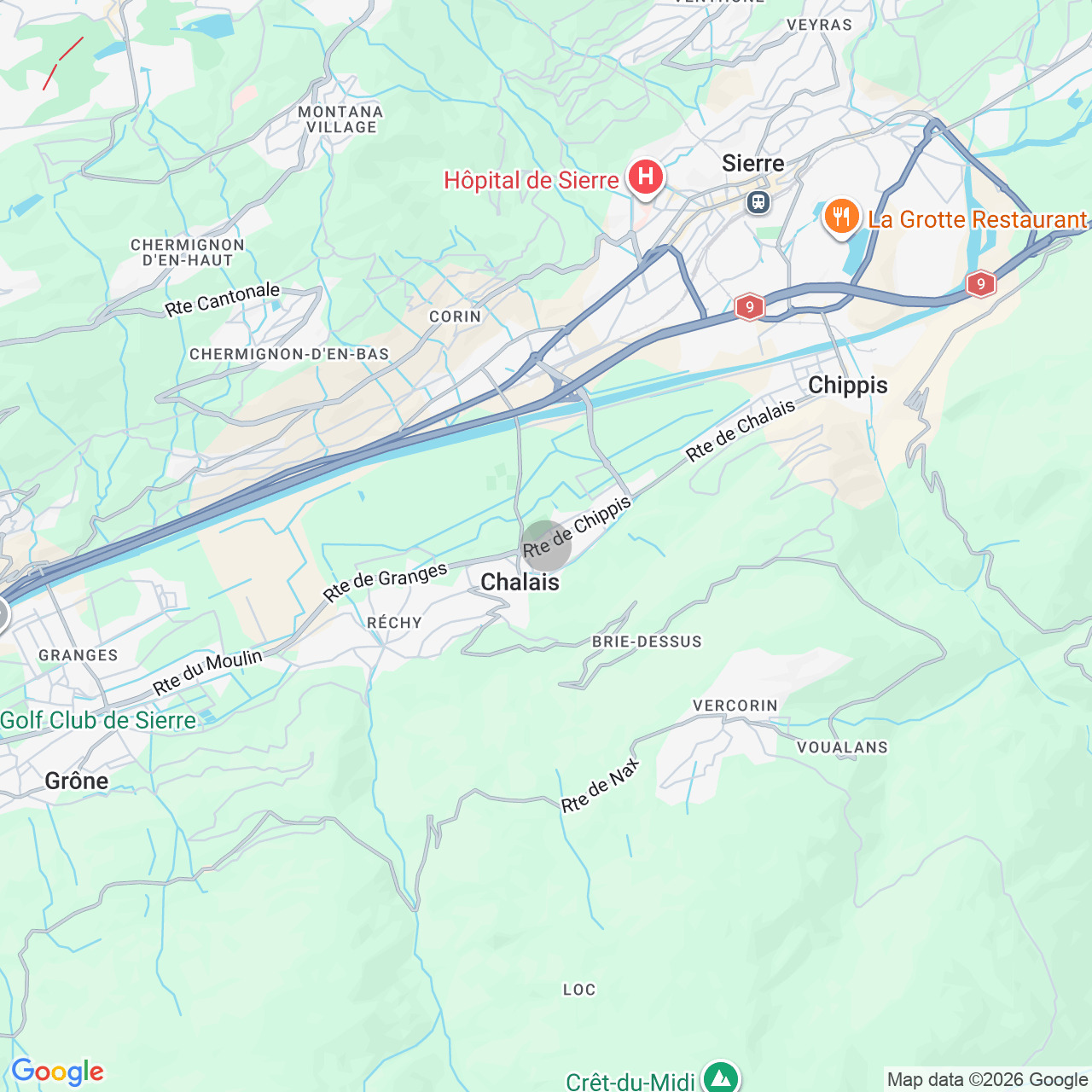1092x1092 pixels.
Task: Select the Grône town label
Action: tap(77, 781)
